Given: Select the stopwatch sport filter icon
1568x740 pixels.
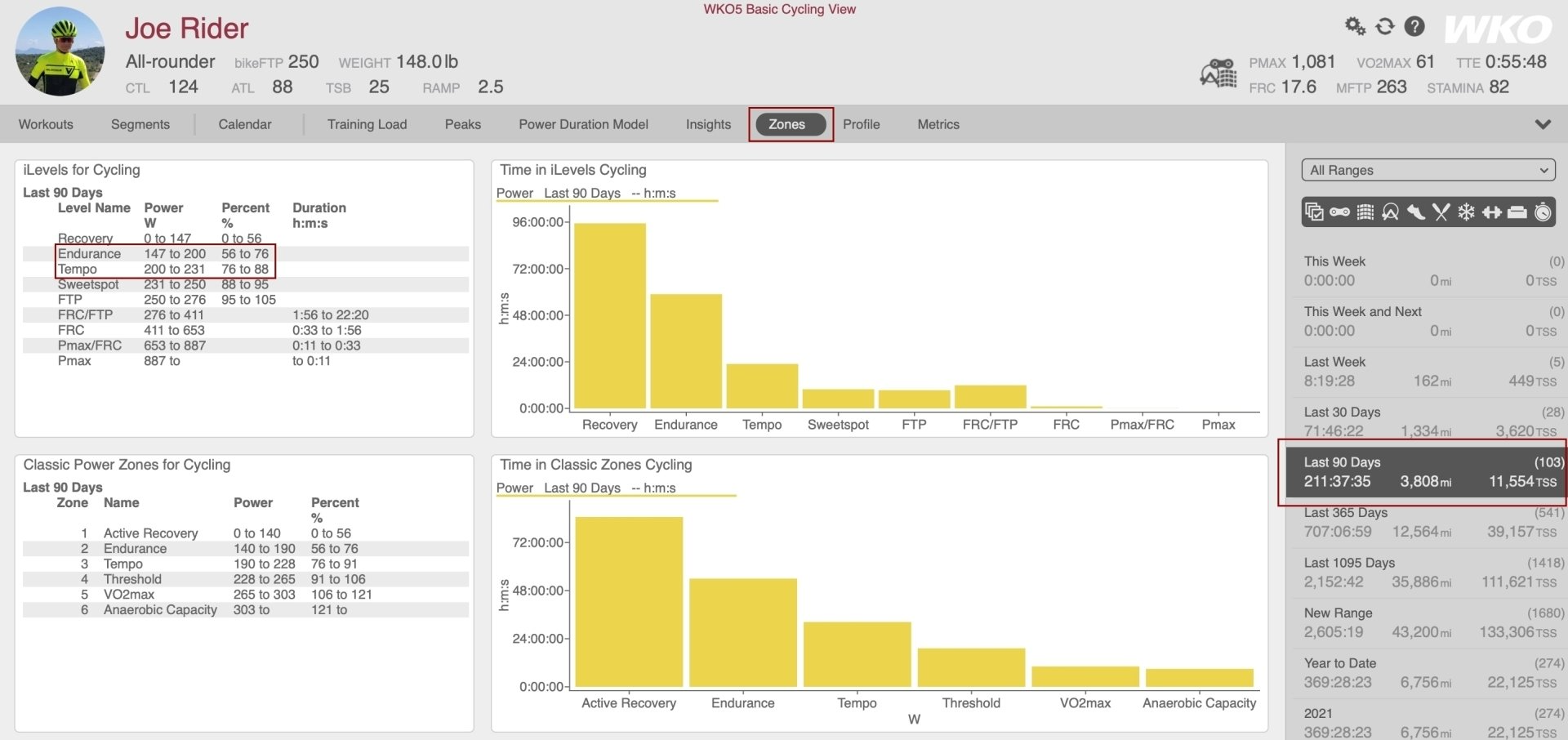Looking at the screenshot, I should pyautogui.click(x=1543, y=212).
